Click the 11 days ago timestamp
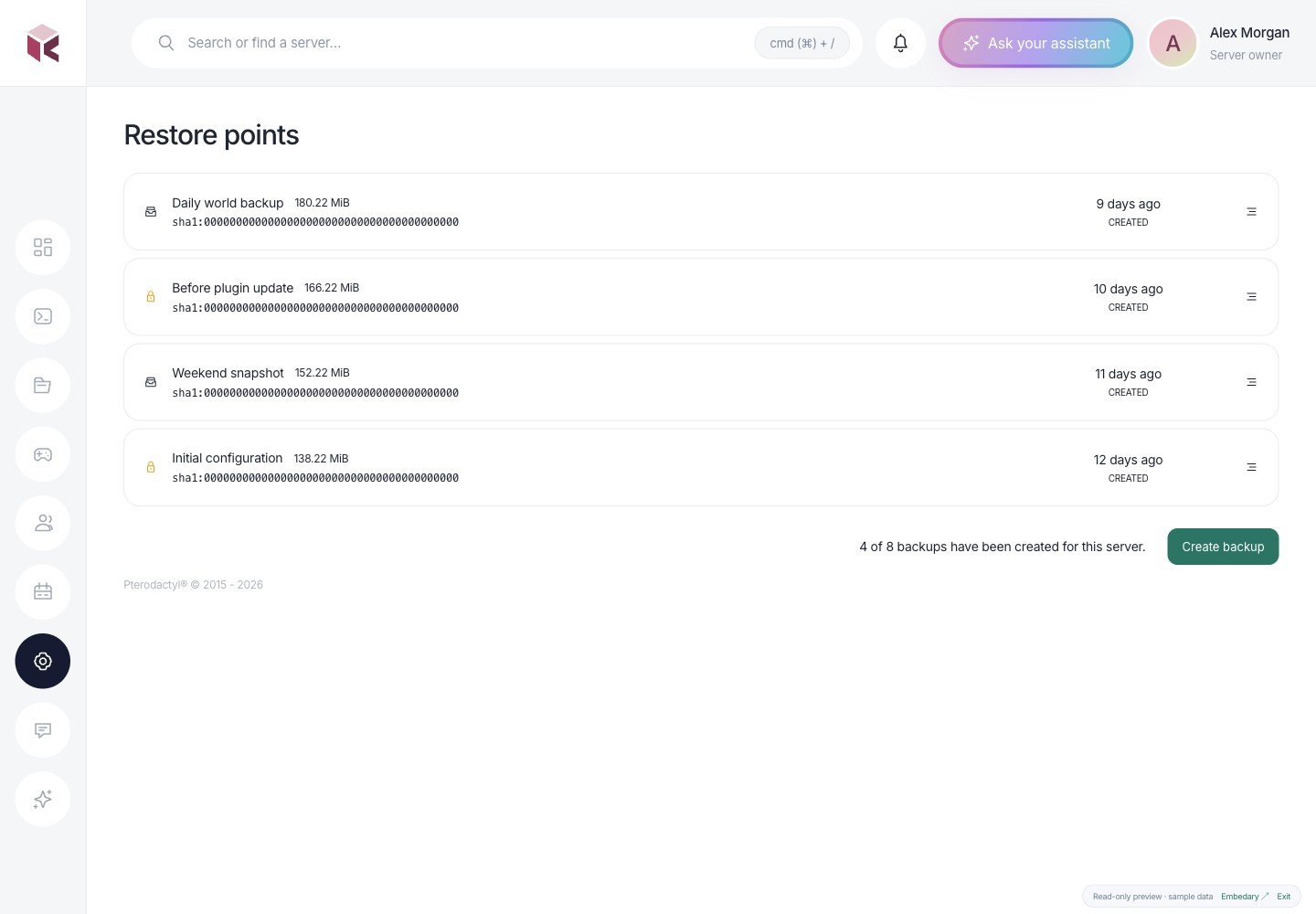 tap(1129, 374)
